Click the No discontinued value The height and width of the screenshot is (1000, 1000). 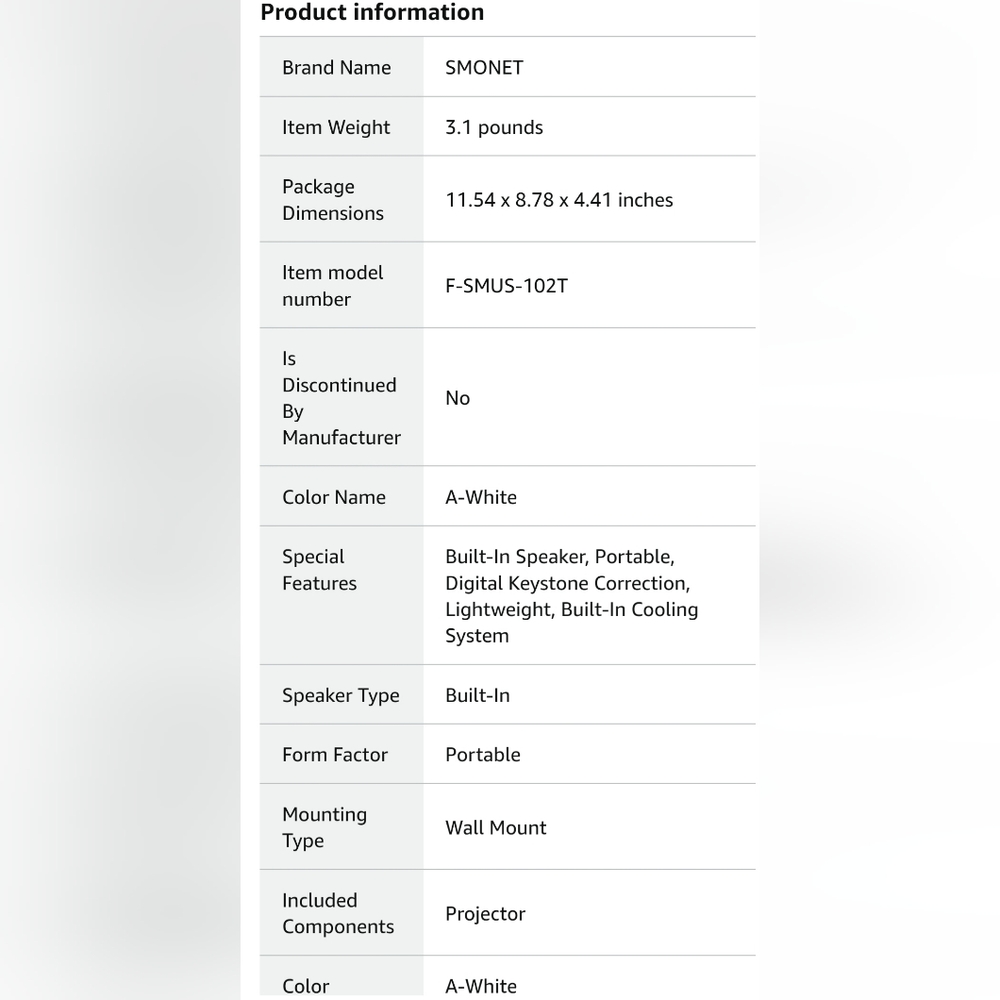[x=457, y=398]
